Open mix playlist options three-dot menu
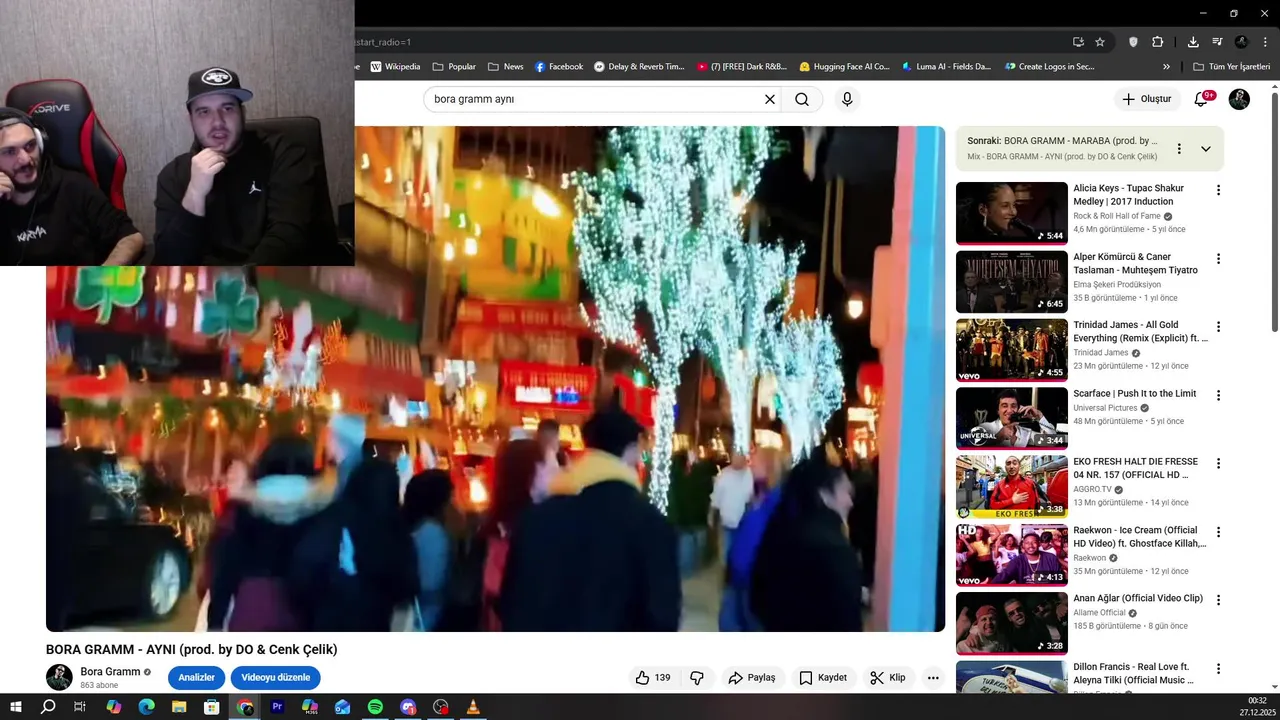Image resolution: width=1280 pixels, height=720 pixels. pos(1179,149)
